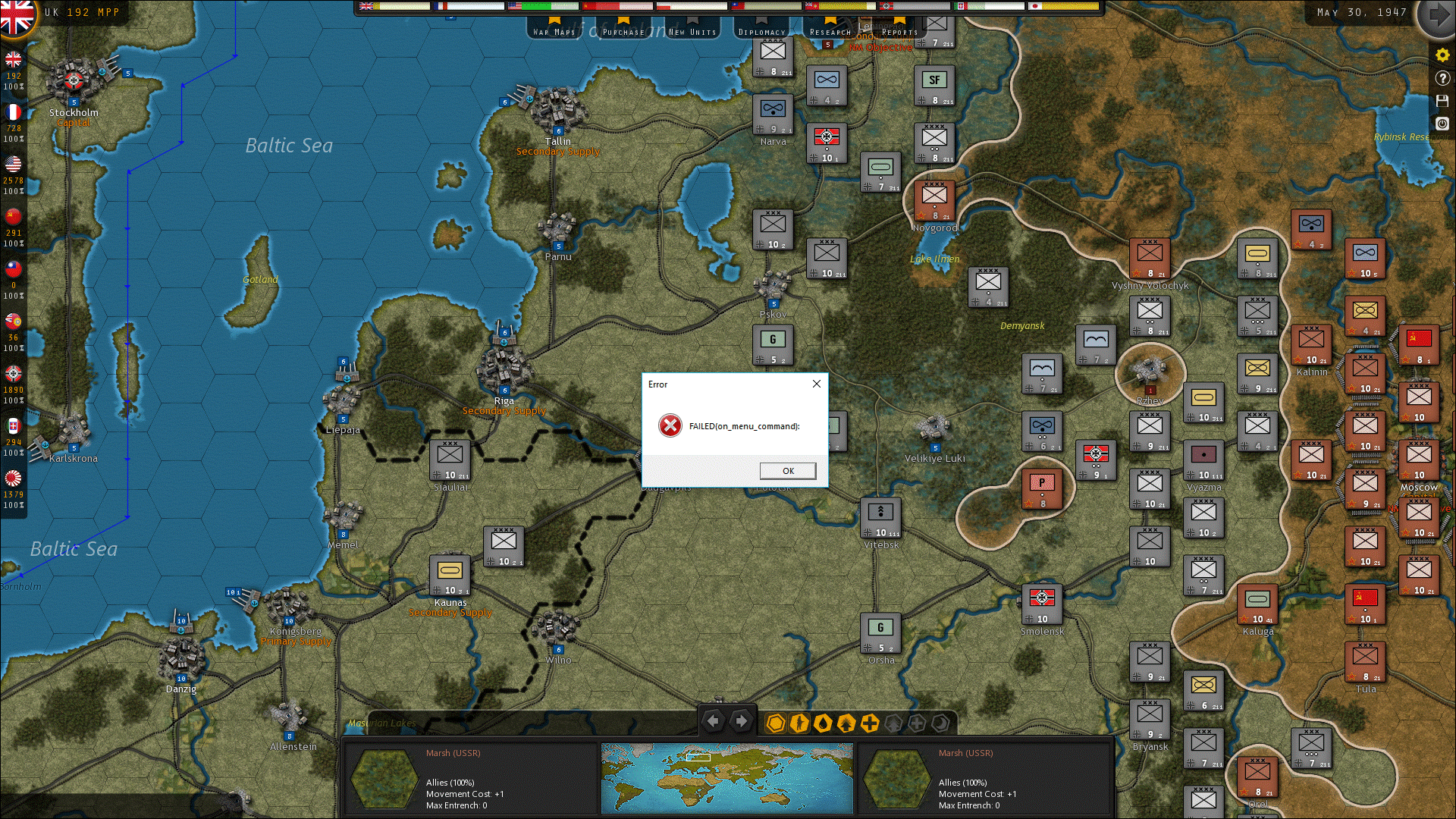
Task: Click the USA morale bar at top
Action: (x=543, y=6)
